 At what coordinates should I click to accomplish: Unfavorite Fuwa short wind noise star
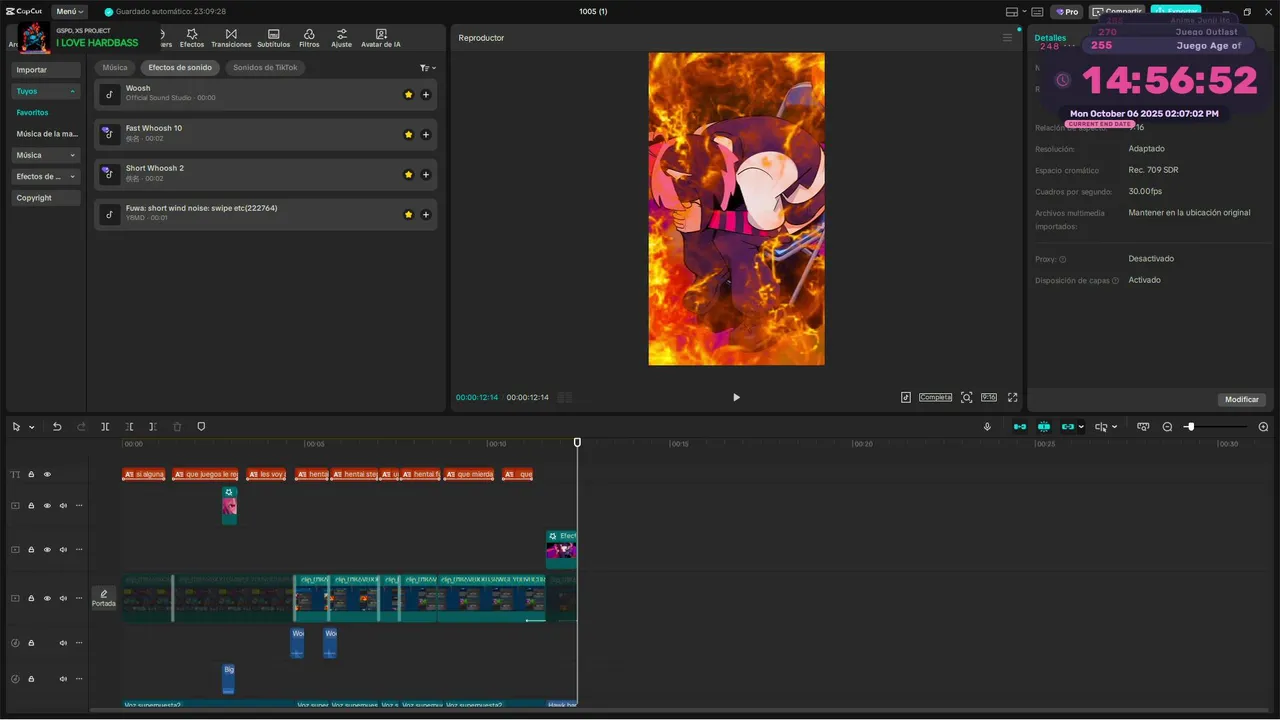coord(408,215)
